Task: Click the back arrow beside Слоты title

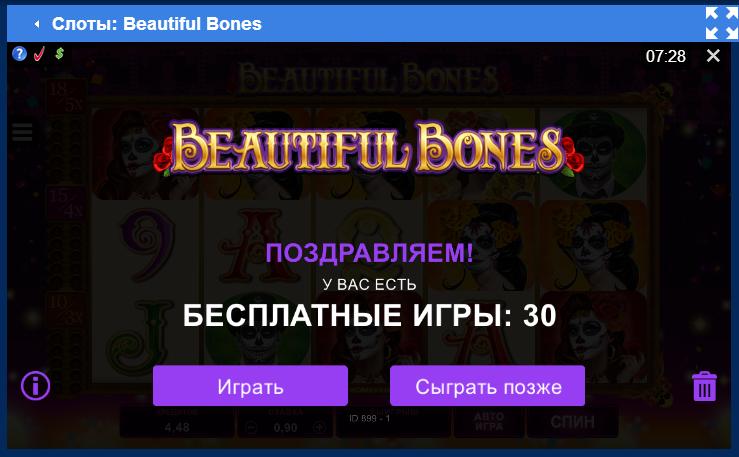Action: pos(37,24)
